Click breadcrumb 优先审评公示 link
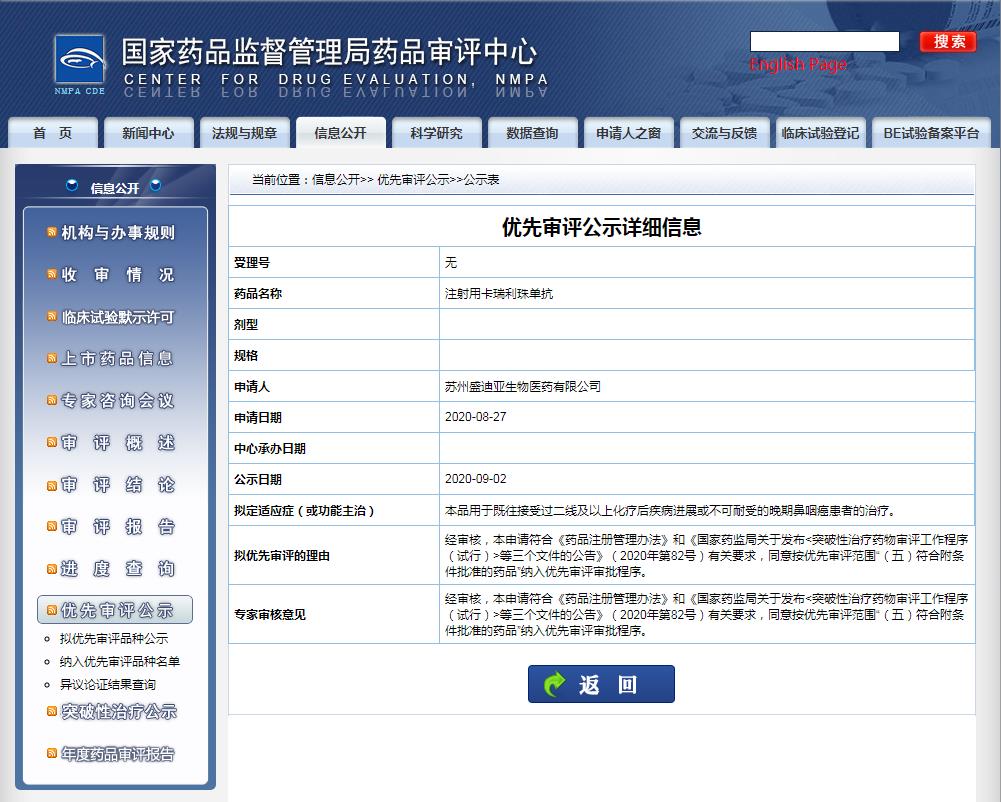 (x=413, y=180)
